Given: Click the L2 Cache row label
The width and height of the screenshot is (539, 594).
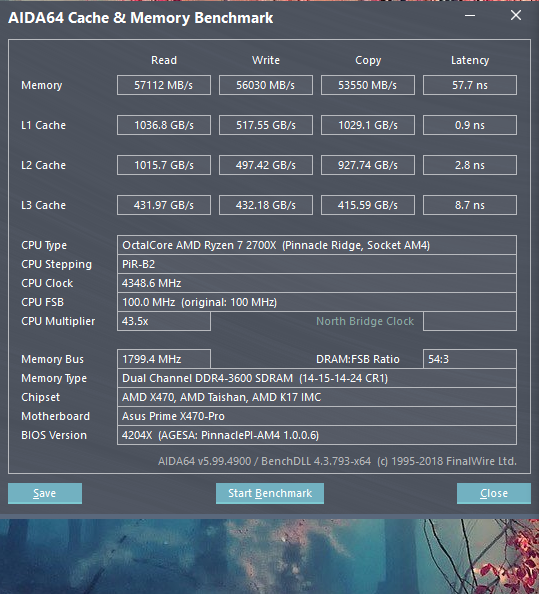Looking at the screenshot, I should [x=43, y=165].
